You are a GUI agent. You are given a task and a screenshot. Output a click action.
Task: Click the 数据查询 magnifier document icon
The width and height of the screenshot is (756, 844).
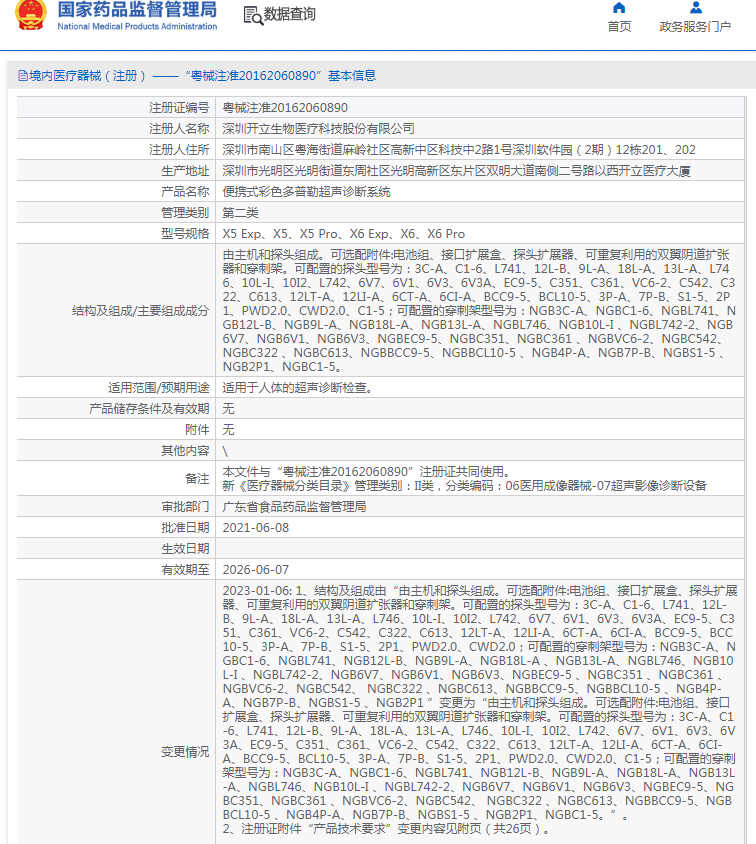[x=253, y=15]
